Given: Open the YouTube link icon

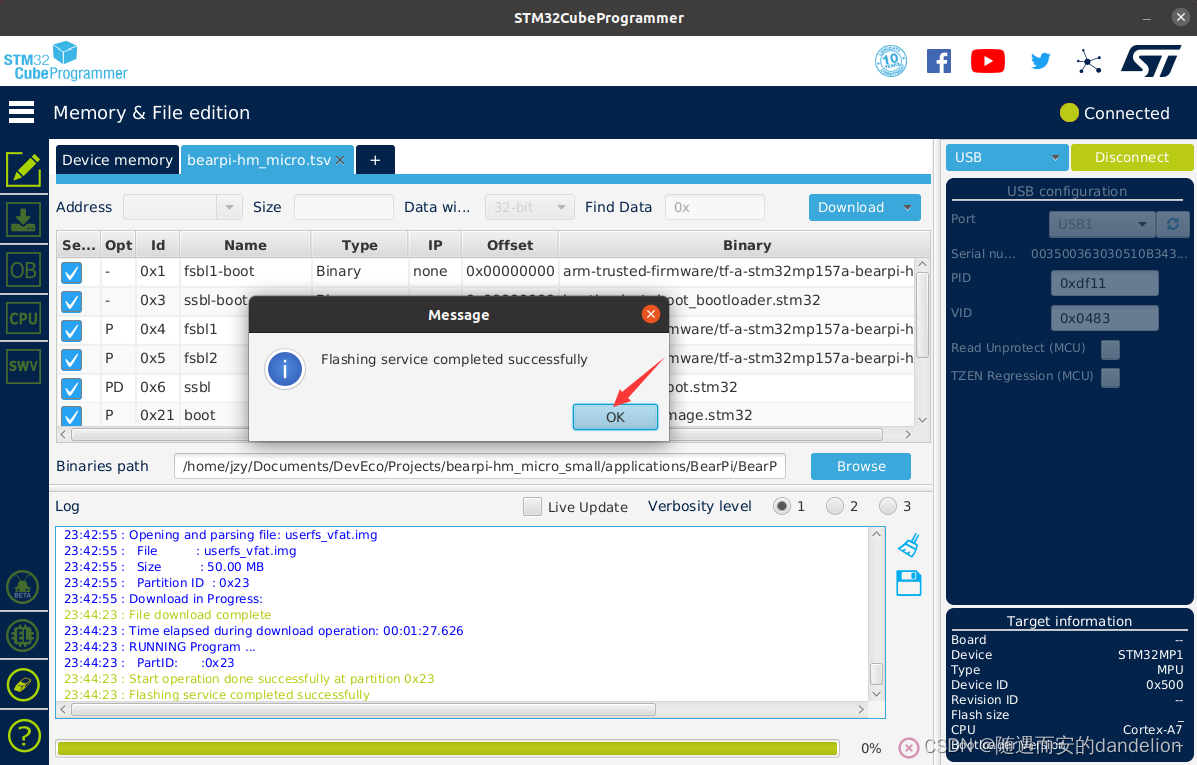Looking at the screenshot, I should click(x=988, y=61).
